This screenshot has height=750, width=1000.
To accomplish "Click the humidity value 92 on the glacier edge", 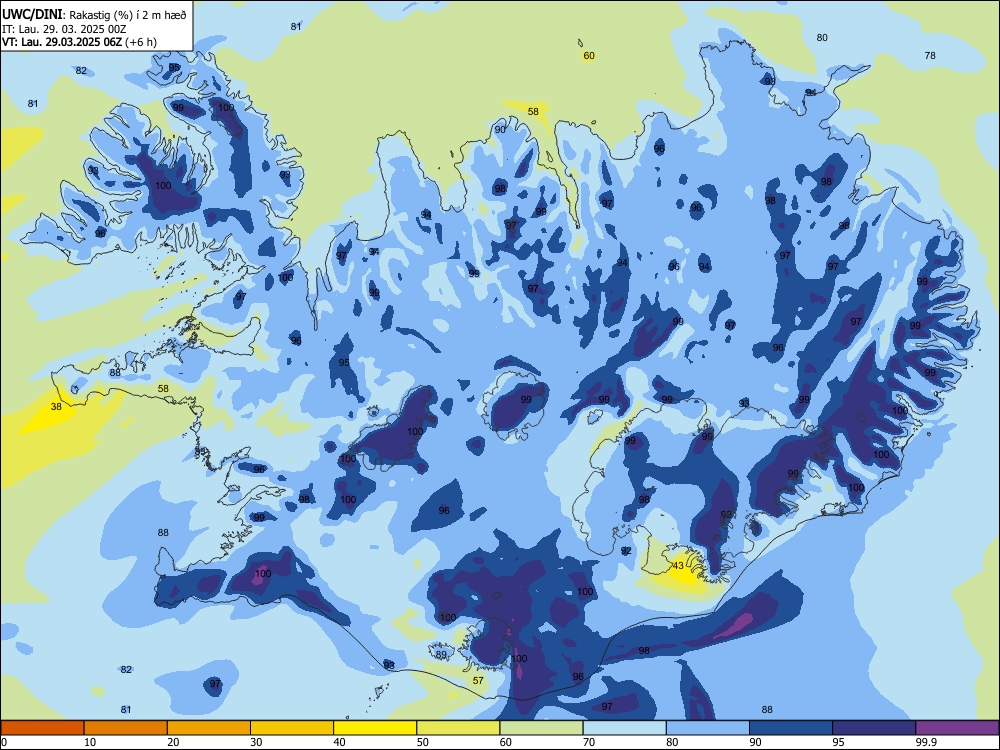I will (x=626, y=550).
